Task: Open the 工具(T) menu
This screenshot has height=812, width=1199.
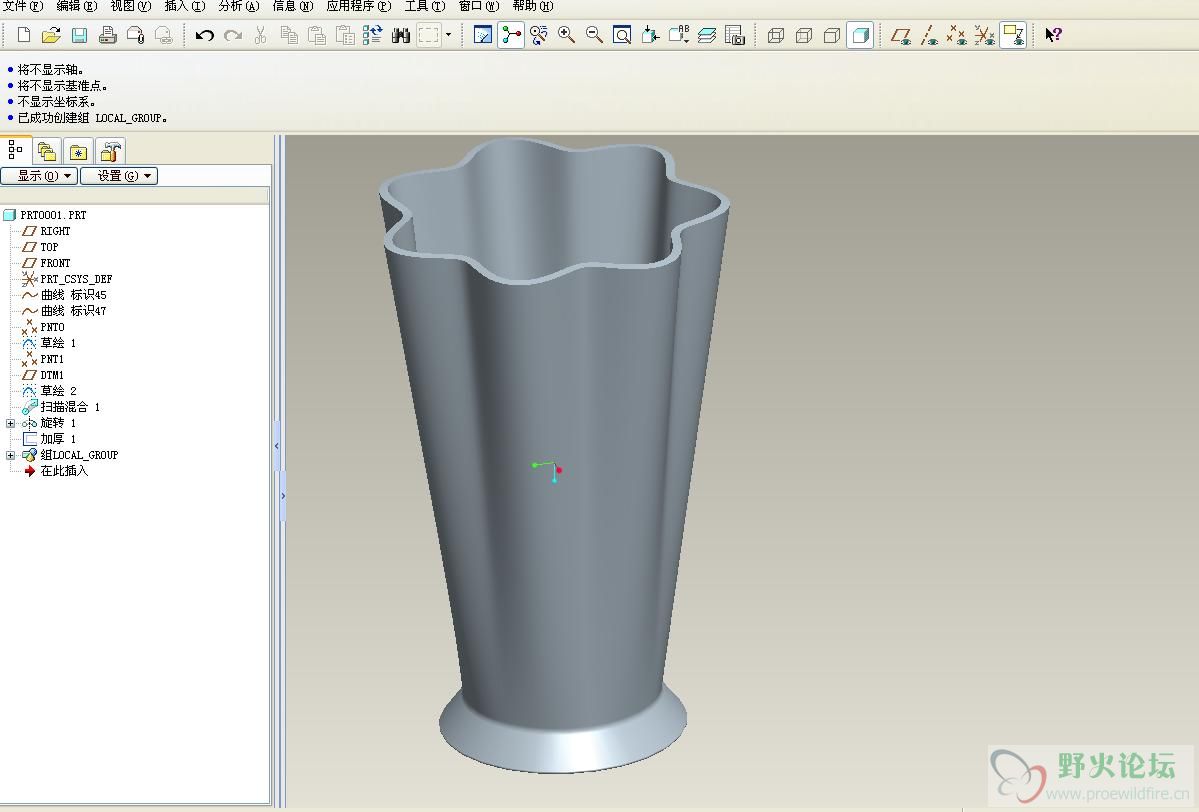Action: pos(424,6)
